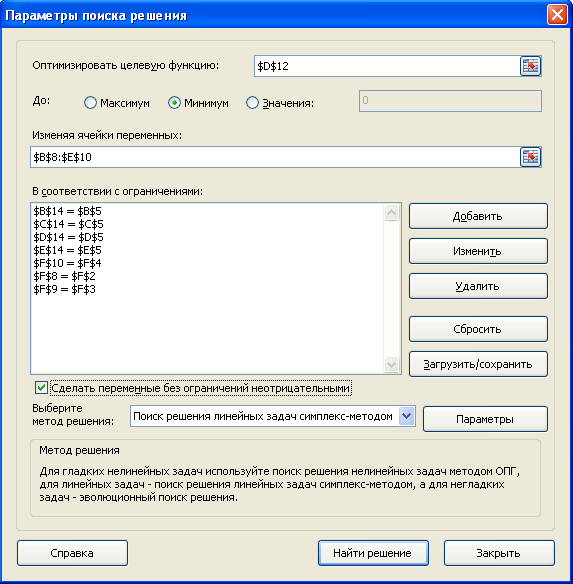Click the Изменить button
573x584 pixels.
478,251
